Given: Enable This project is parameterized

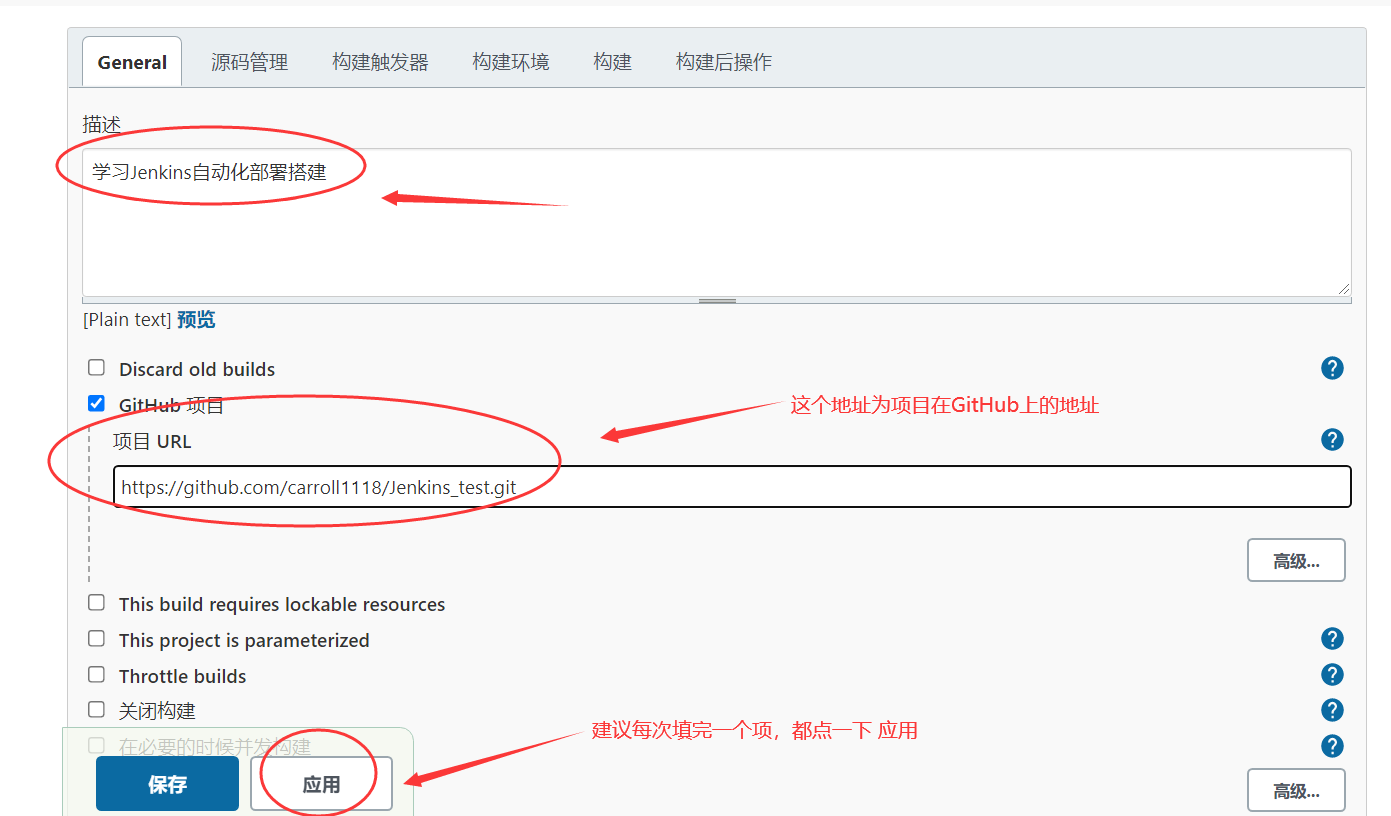Looking at the screenshot, I should [x=96, y=639].
